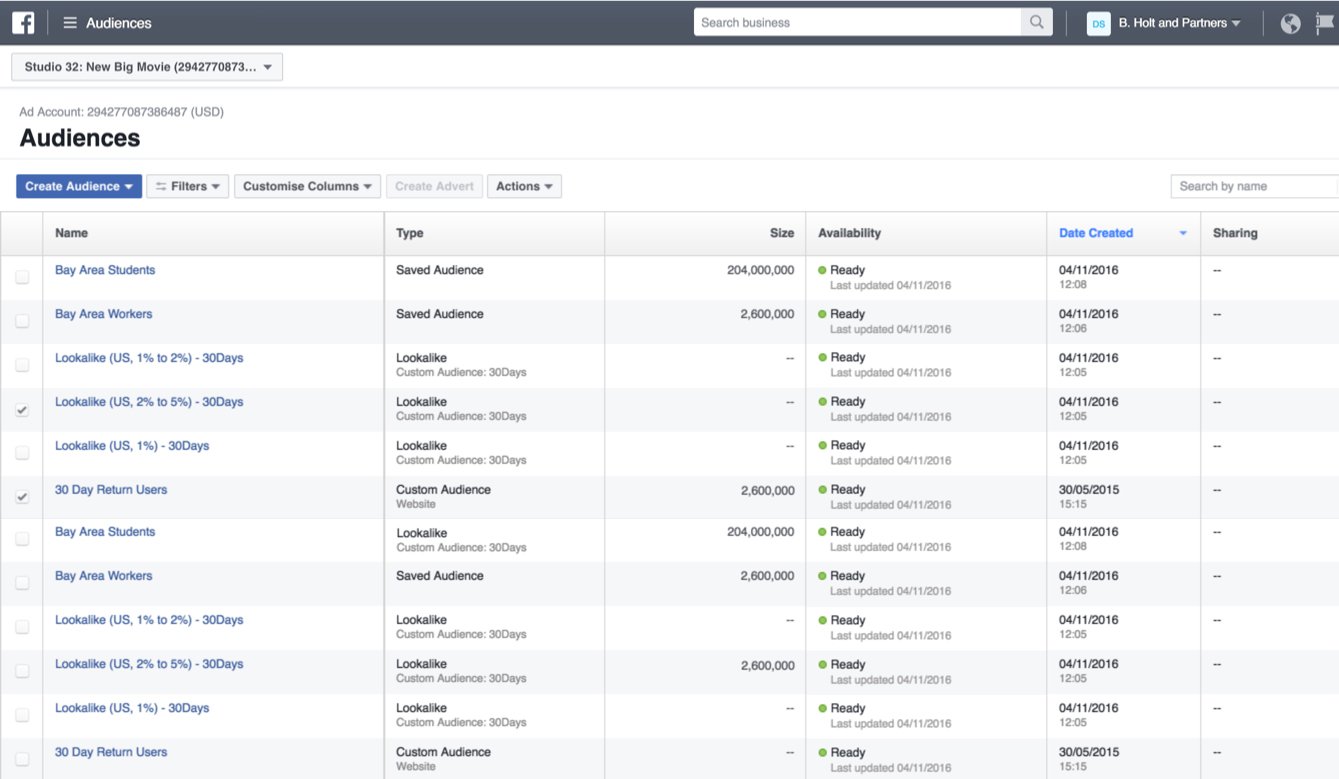
Task: Focus the Search by name field
Action: pyautogui.click(x=1253, y=186)
